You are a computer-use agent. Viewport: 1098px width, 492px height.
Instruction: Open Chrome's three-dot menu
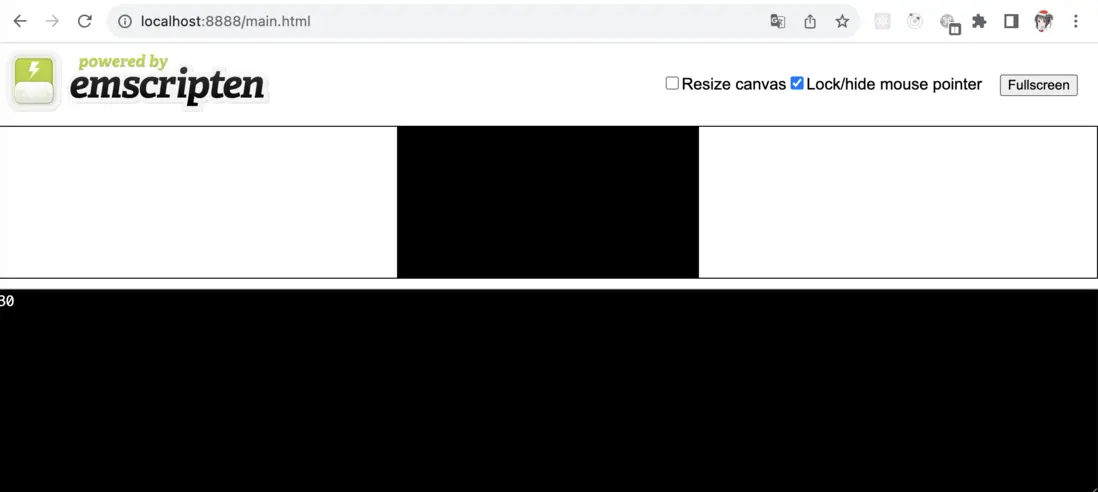[1076, 22]
